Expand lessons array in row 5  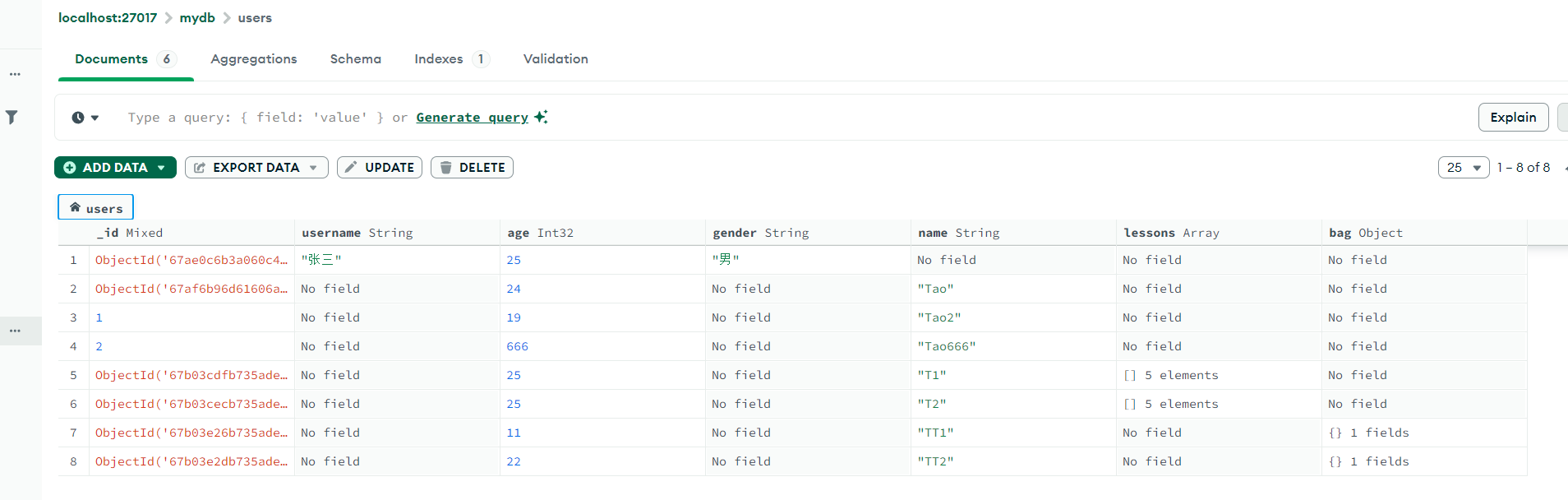point(1130,375)
